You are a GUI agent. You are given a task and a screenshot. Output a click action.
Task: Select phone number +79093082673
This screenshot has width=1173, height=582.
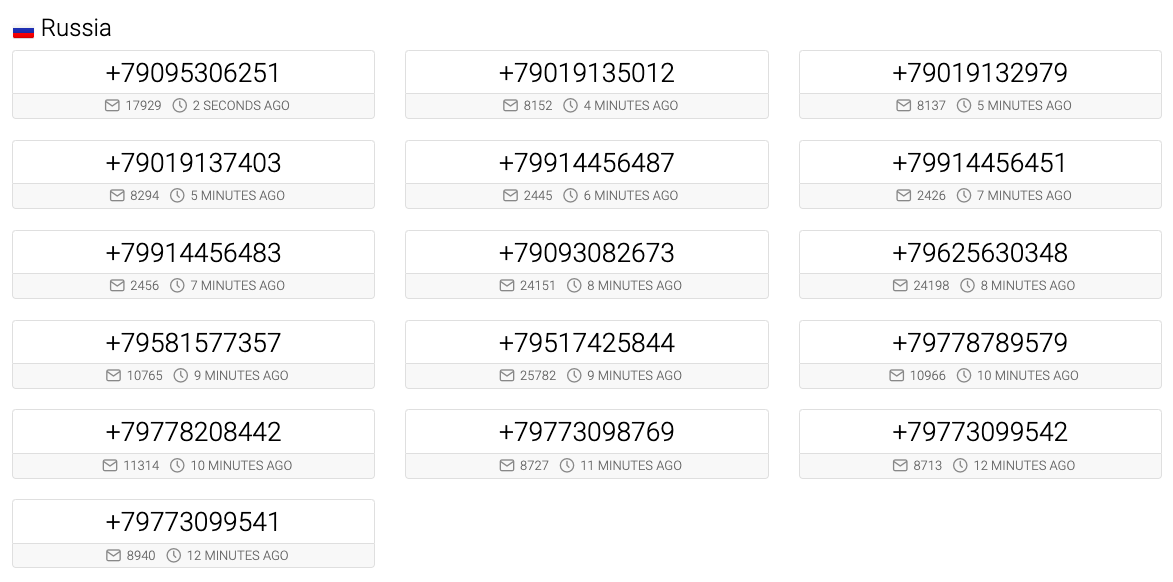coord(586,253)
